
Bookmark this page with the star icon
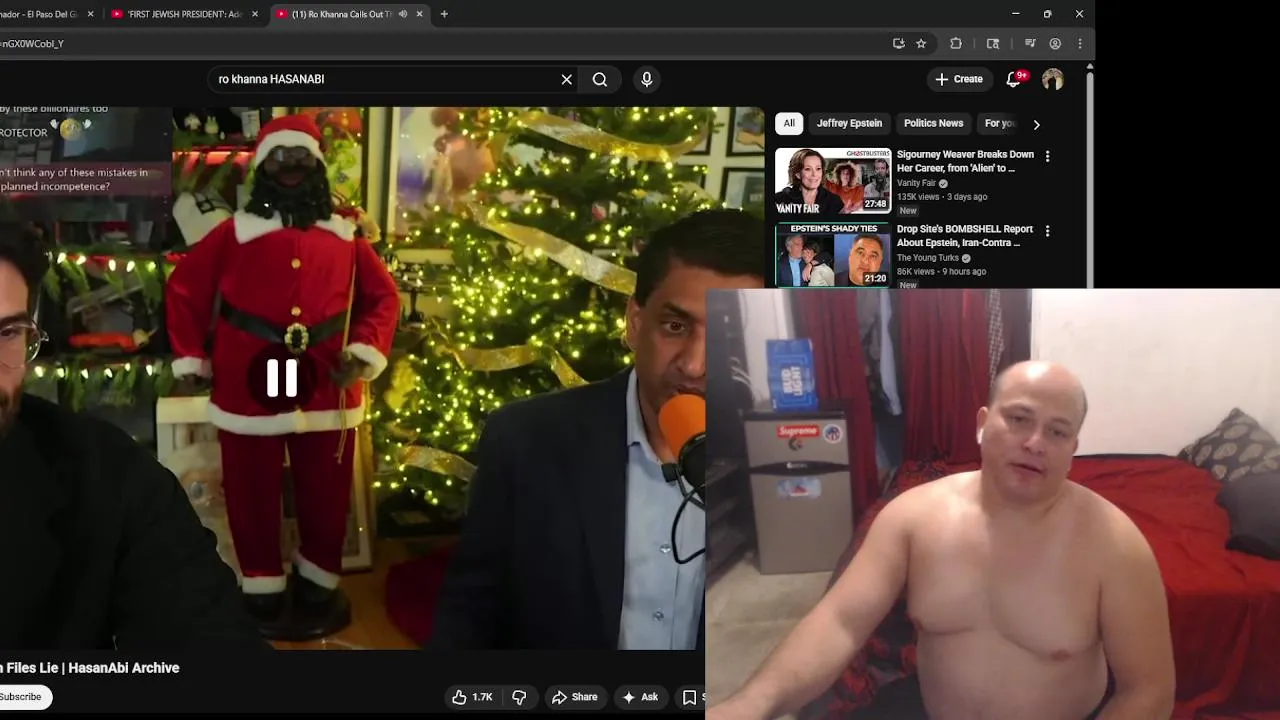921,43
